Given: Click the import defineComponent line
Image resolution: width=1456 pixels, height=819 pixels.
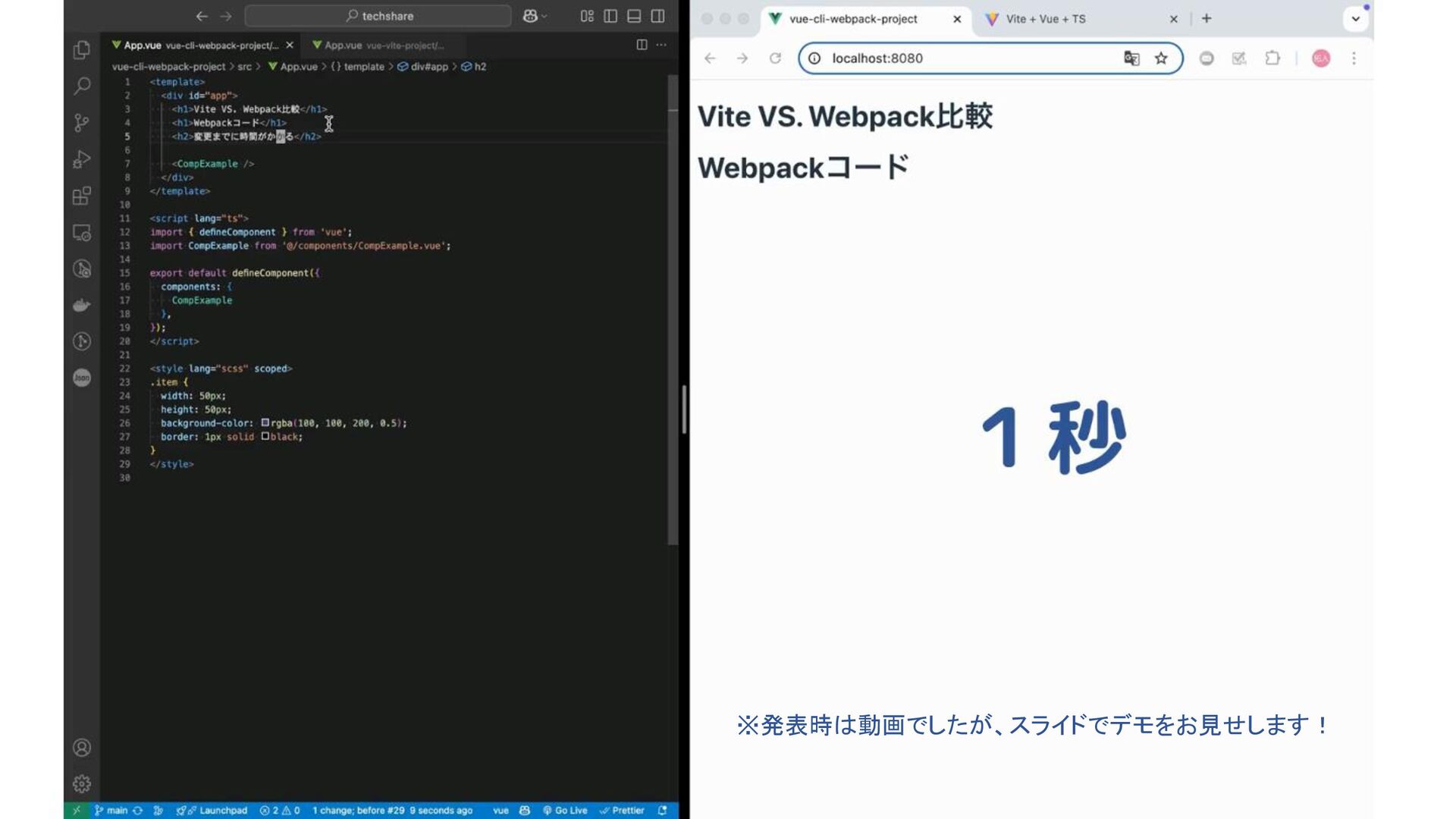Looking at the screenshot, I should (x=251, y=232).
